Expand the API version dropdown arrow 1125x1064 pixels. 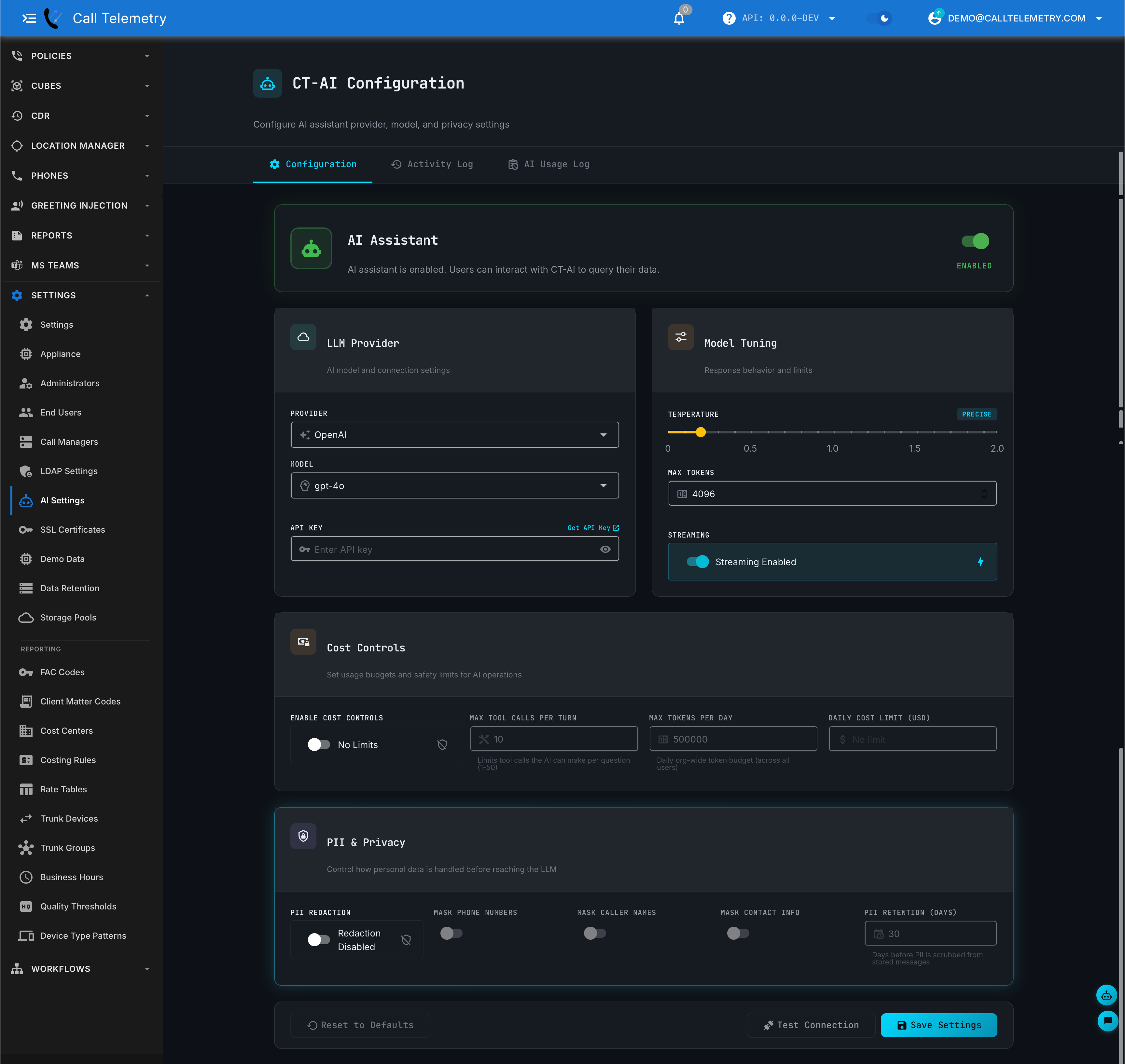click(x=832, y=19)
